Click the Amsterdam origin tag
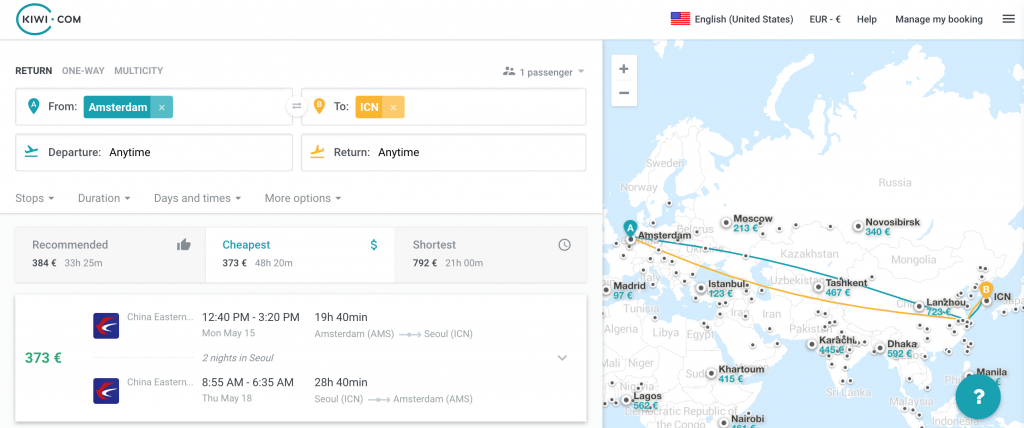The height and width of the screenshot is (428, 1024). [118, 107]
